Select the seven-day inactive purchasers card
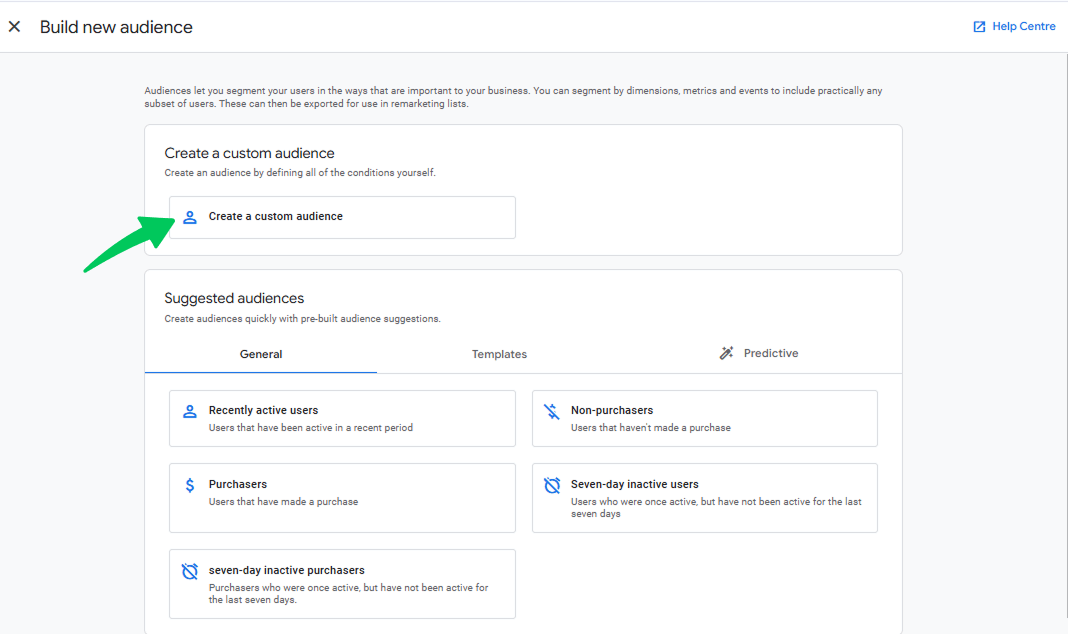The height and width of the screenshot is (634, 1068). click(x=342, y=584)
